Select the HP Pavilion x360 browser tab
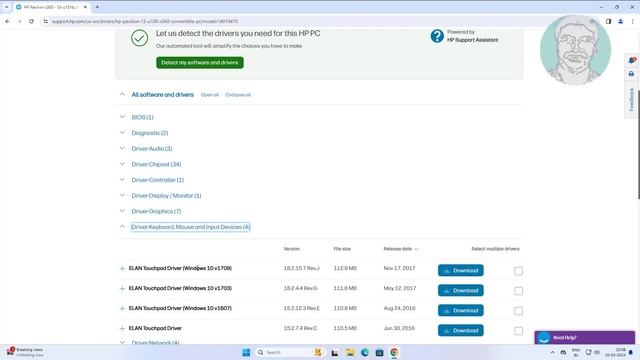The width and height of the screenshot is (640, 360). [x=50, y=7]
